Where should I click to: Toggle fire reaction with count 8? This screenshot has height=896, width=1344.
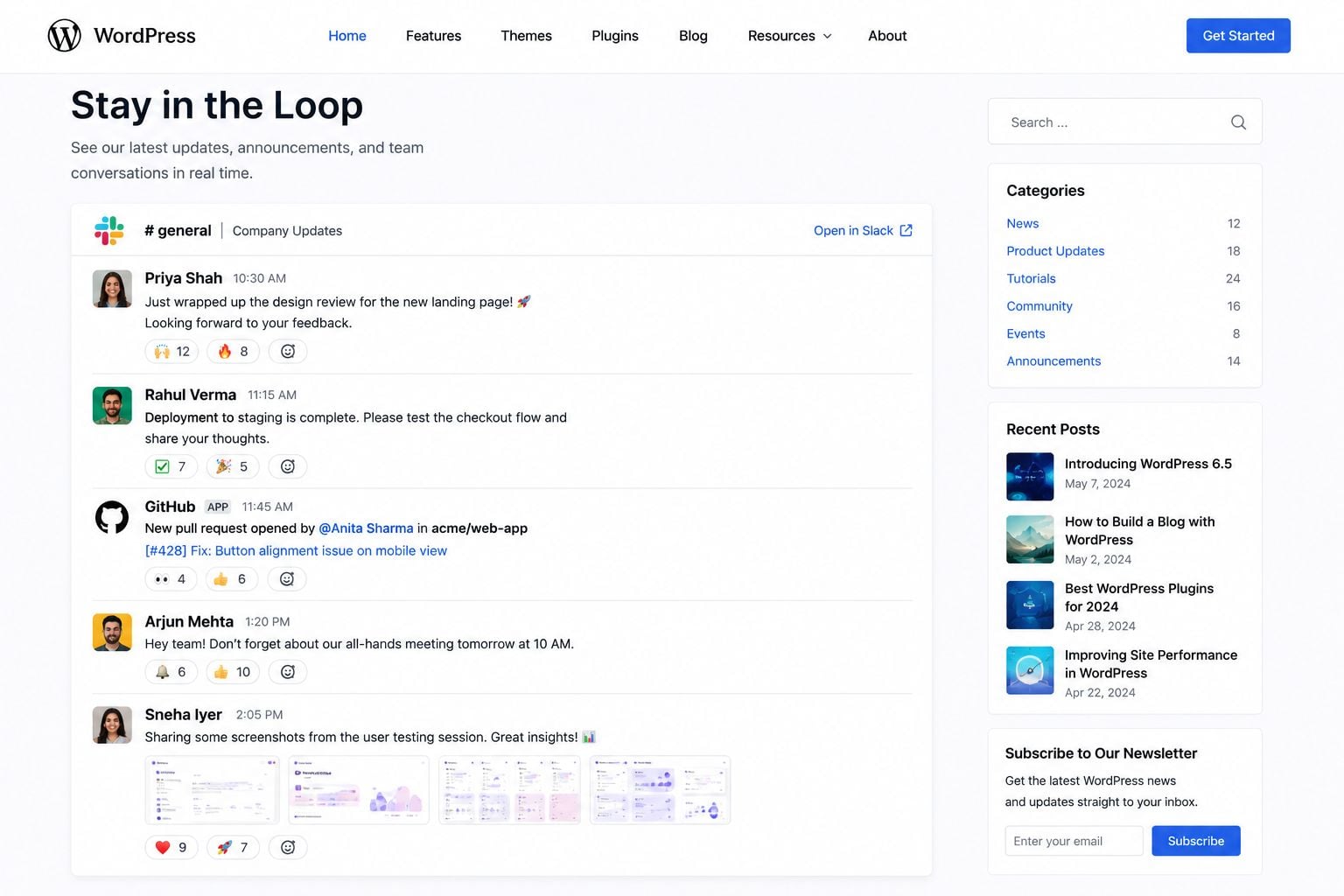tap(233, 351)
